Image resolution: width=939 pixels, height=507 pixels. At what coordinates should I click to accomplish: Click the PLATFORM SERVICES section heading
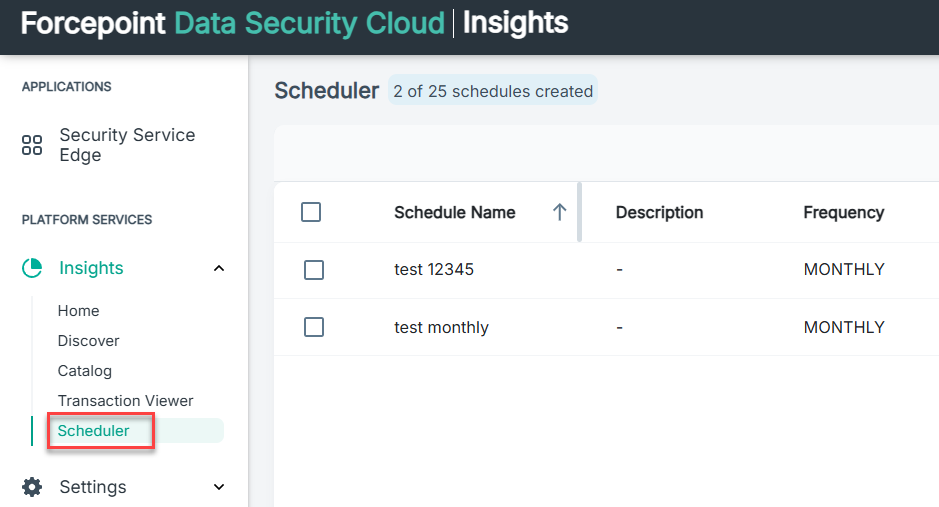coord(87,220)
